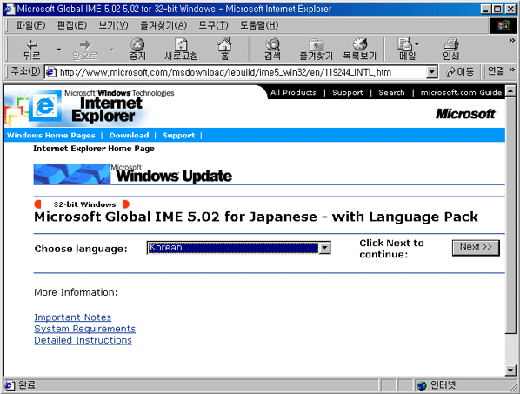Refresh page using 새로고침 icon

(x=181, y=49)
